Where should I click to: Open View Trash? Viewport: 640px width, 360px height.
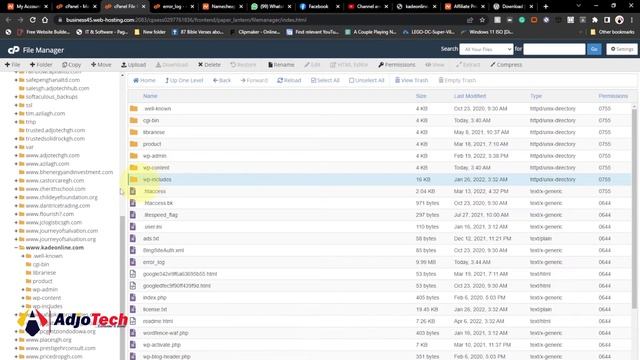411,80
